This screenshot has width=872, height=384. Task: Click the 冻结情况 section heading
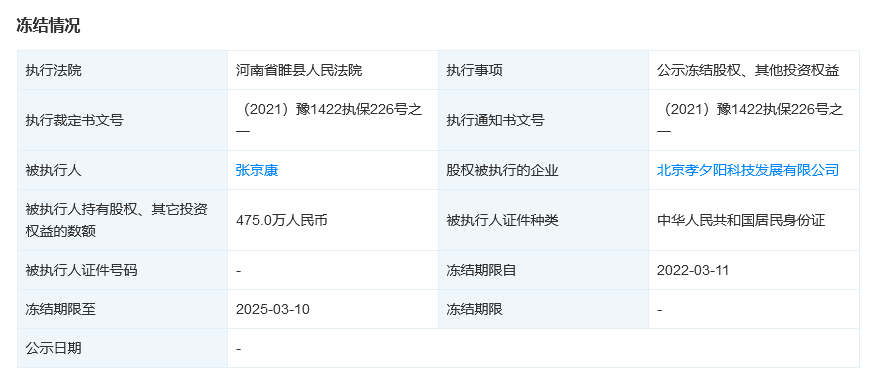pos(48,26)
